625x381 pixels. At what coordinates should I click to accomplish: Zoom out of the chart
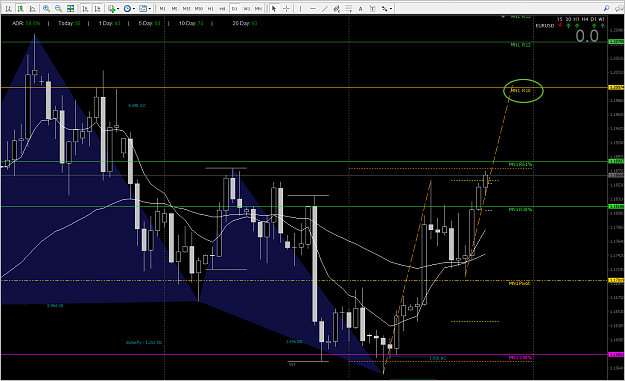58,8
